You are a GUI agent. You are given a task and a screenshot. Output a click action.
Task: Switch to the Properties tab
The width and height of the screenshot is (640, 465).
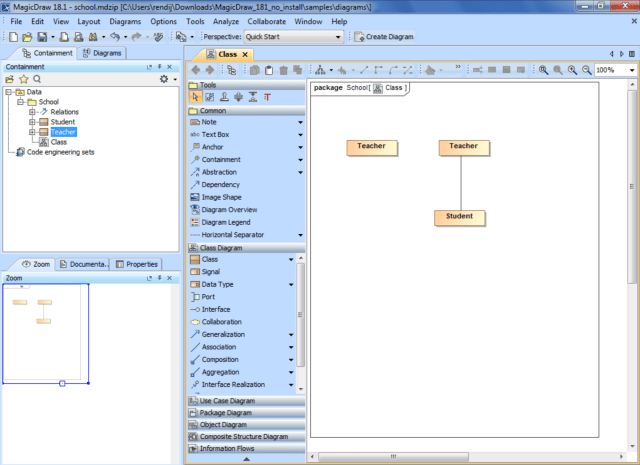(137, 265)
